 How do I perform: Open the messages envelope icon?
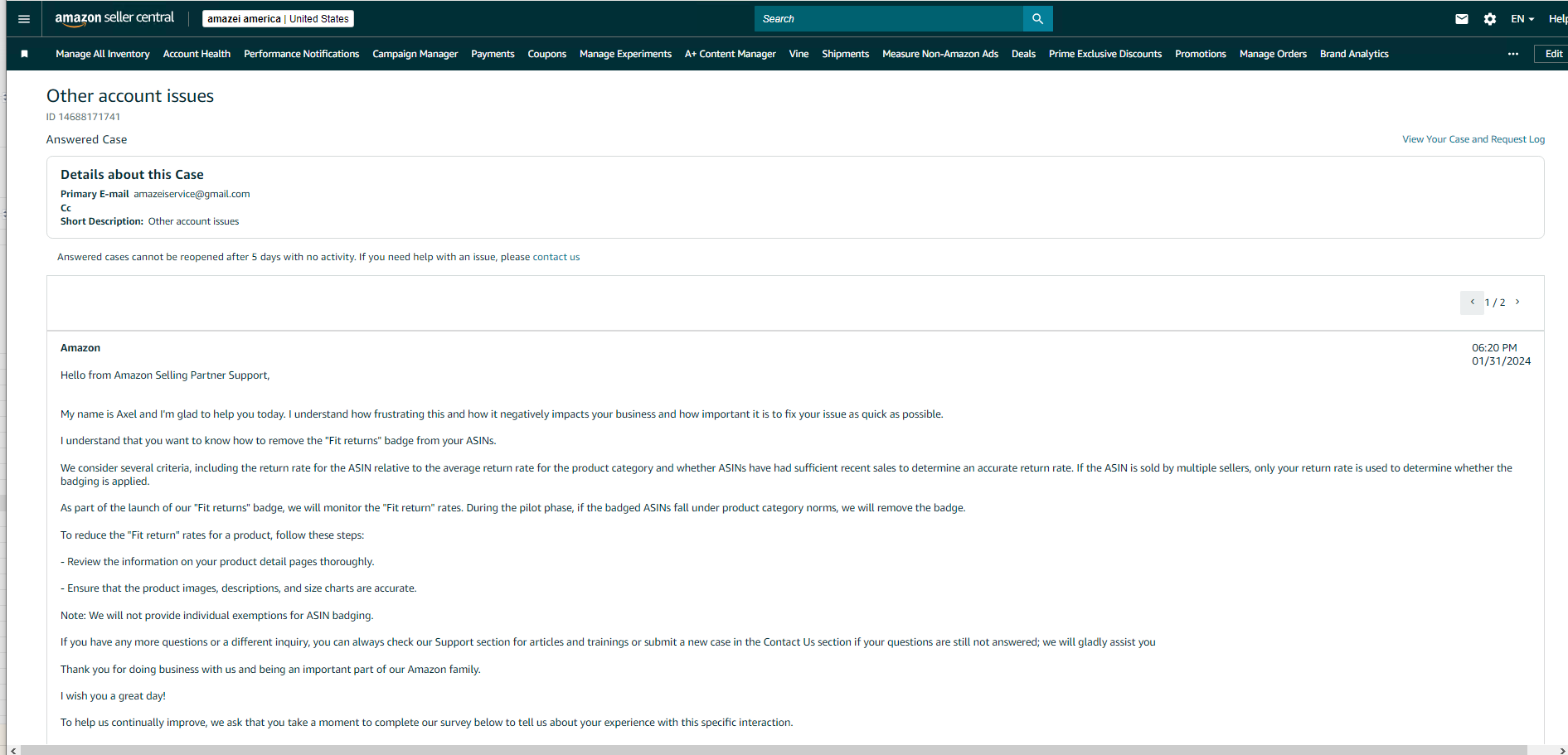click(1462, 18)
